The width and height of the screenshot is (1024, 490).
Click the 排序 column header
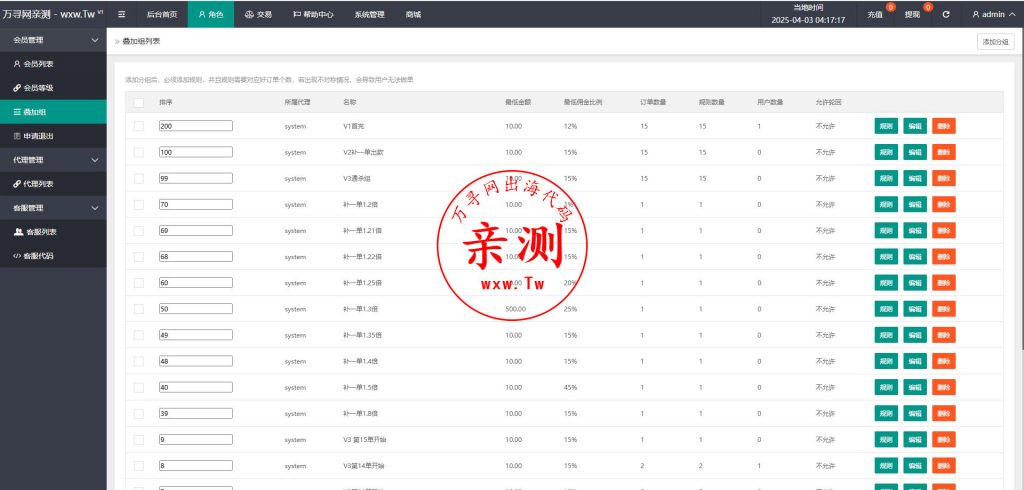coord(165,103)
